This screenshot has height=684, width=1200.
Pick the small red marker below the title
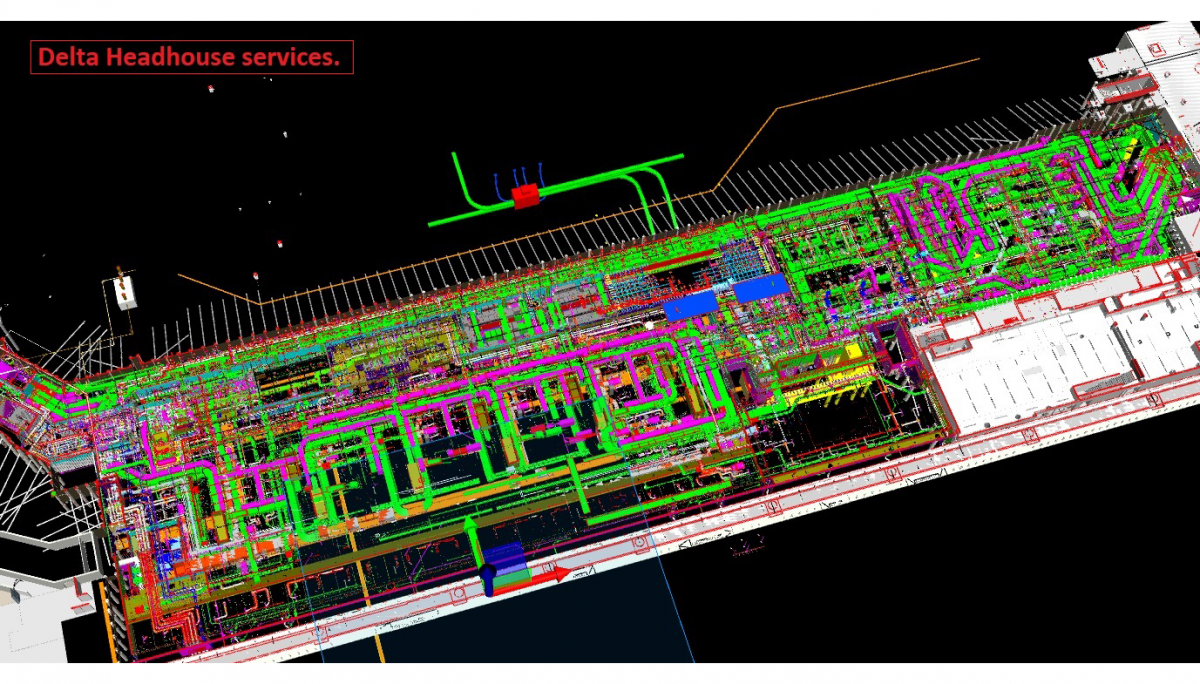(211, 89)
